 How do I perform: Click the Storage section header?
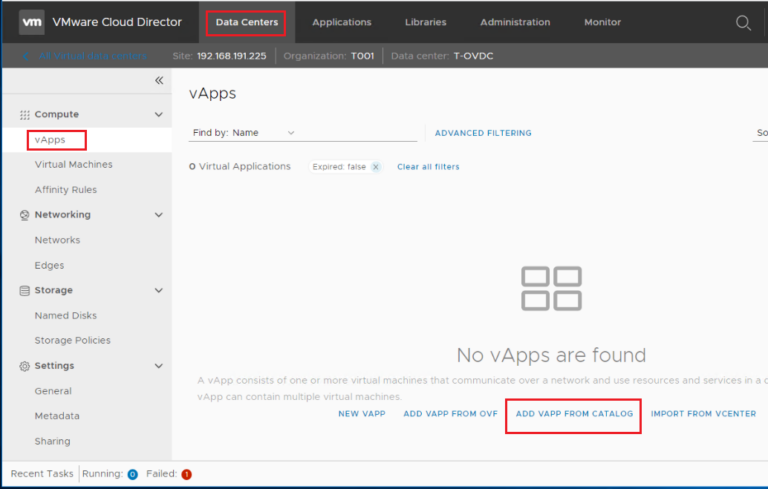pos(53,290)
